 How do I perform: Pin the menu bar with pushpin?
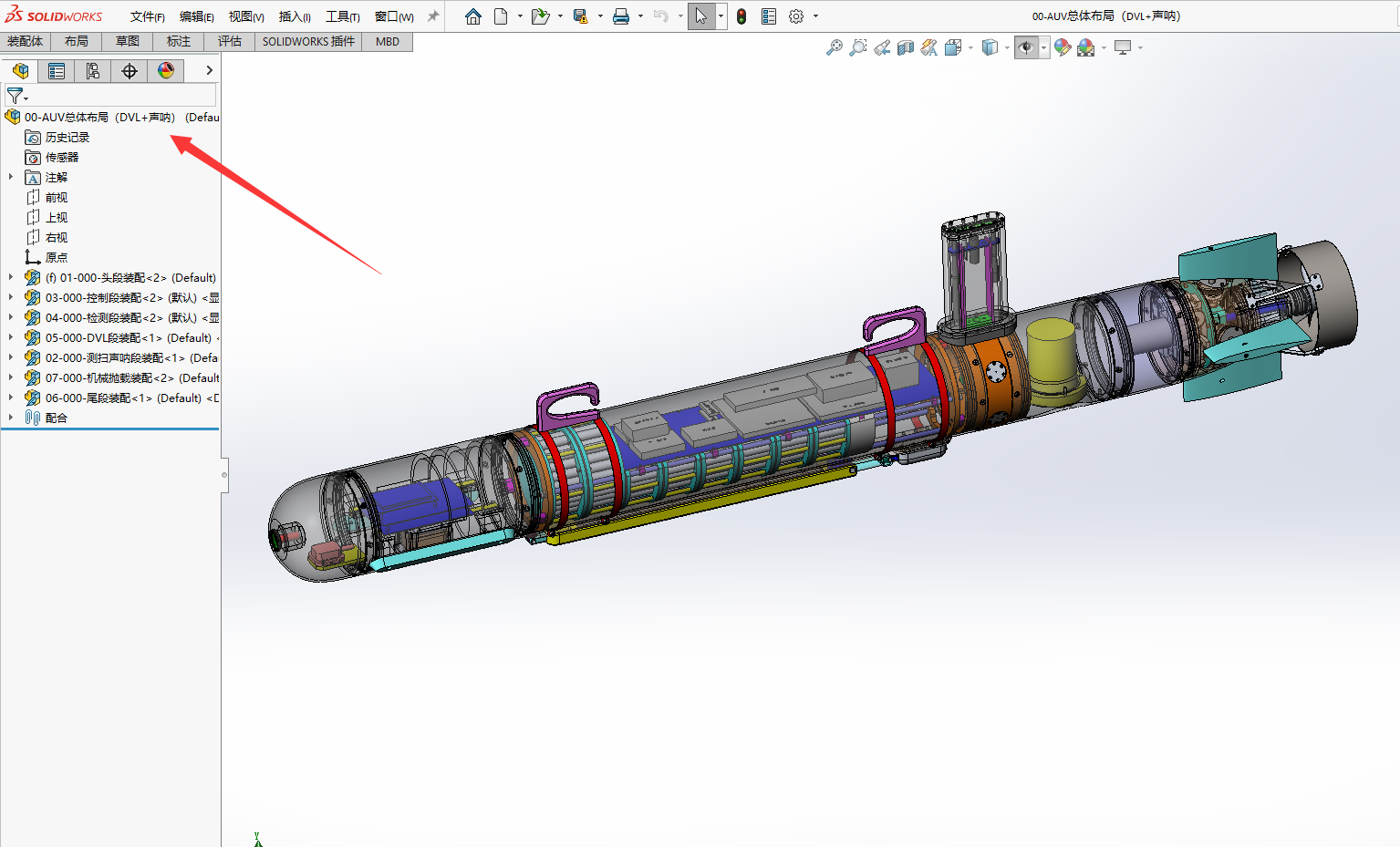[433, 16]
